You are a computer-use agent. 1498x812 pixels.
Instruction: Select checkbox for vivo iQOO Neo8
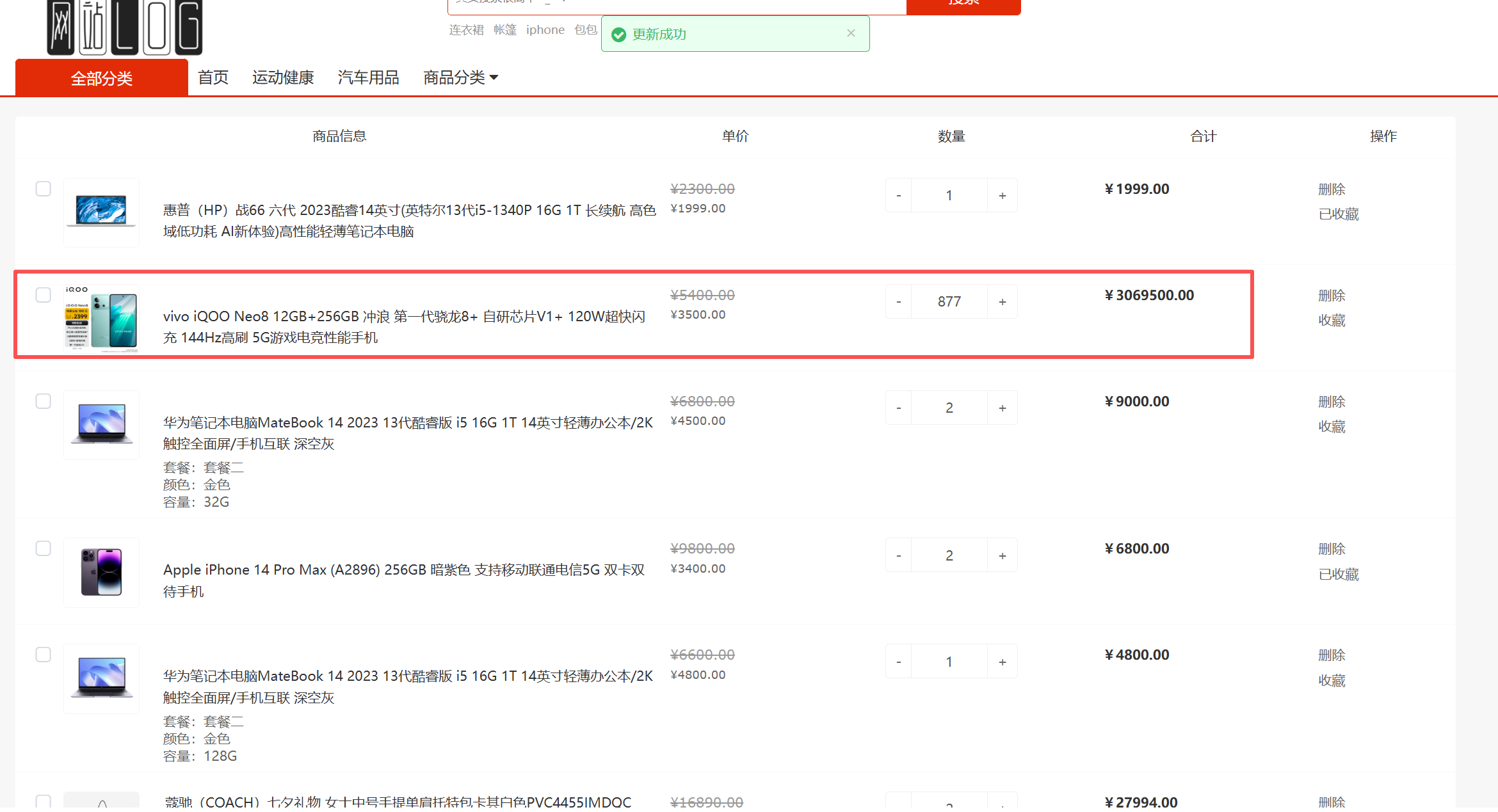pyautogui.click(x=44, y=295)
